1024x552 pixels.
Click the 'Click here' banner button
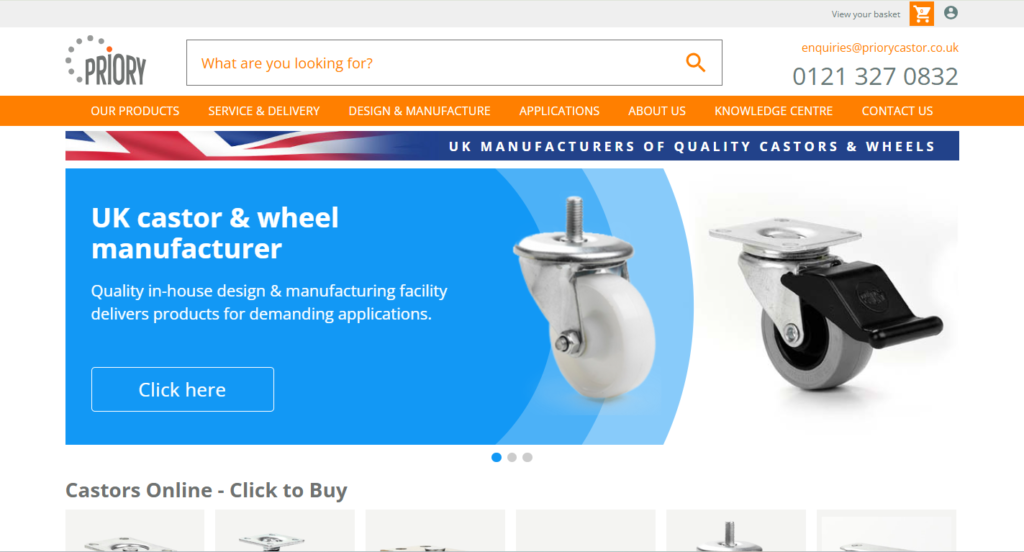click(x=182, y=389)
